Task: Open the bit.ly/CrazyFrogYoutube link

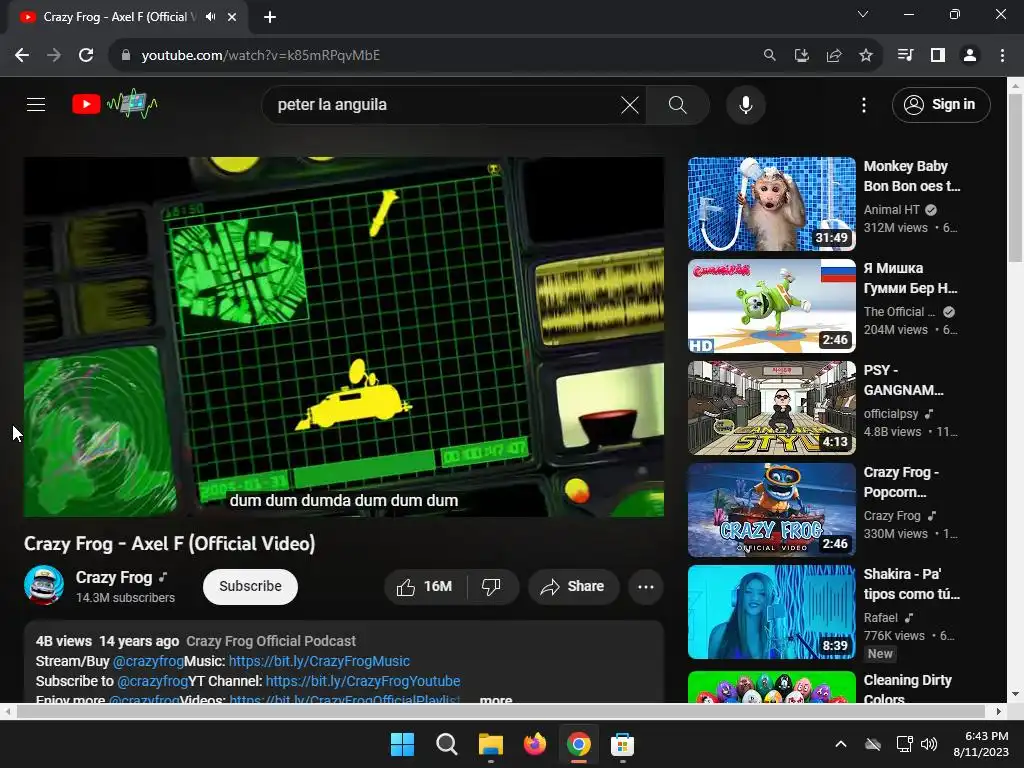Action: tap(363, 681)
